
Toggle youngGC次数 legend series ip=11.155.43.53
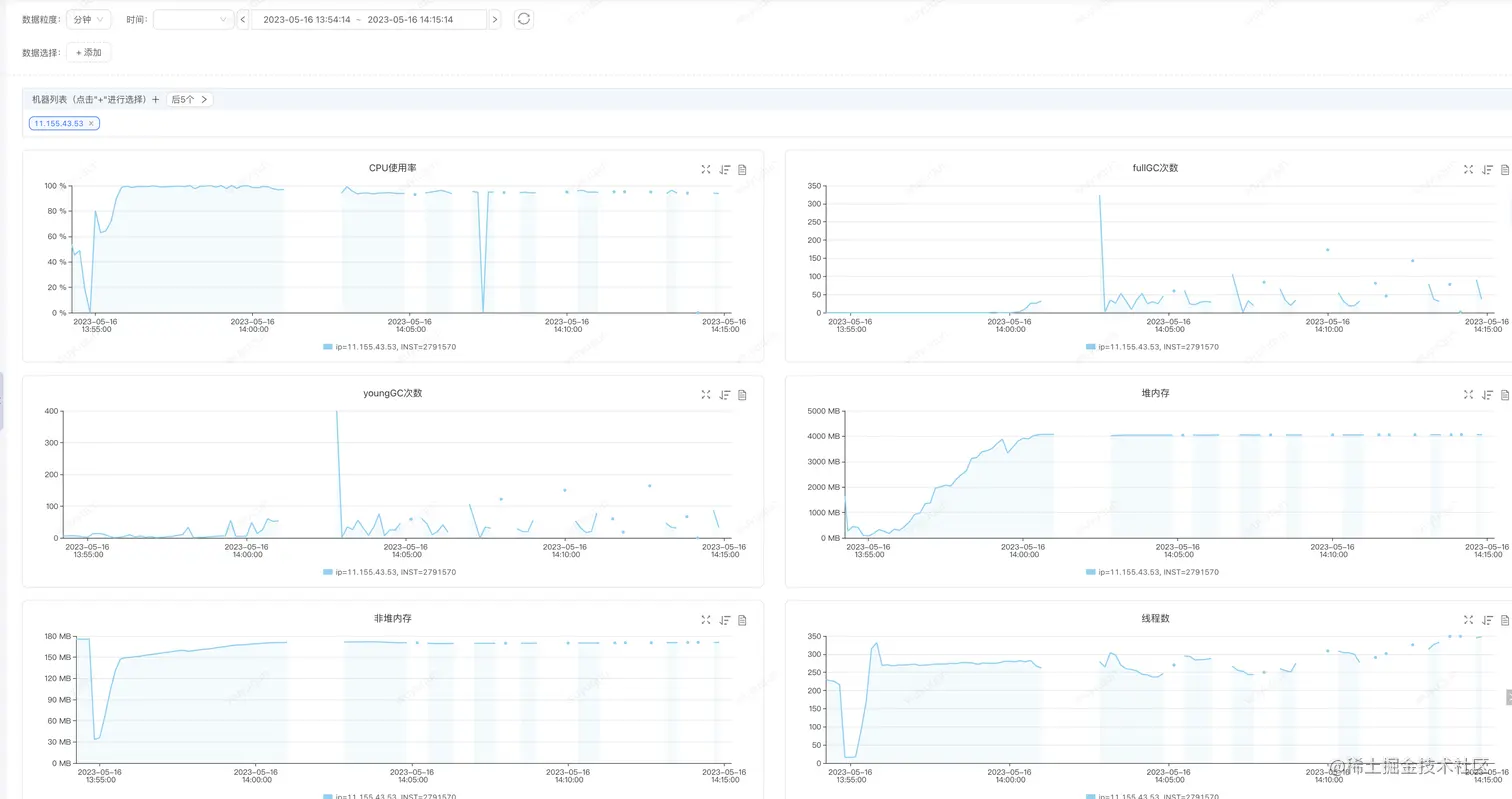(390, 572)
